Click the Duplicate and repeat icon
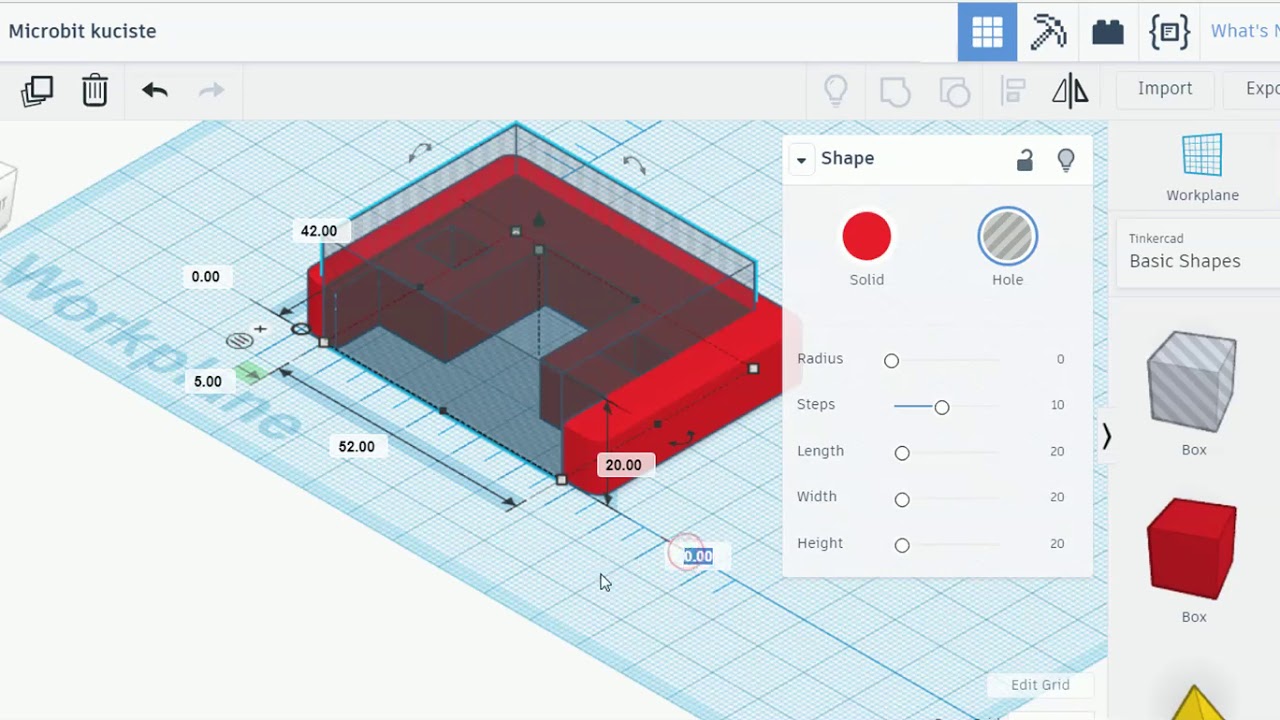The height and width of the screenshot is (720, 1280). click(37, 90)
